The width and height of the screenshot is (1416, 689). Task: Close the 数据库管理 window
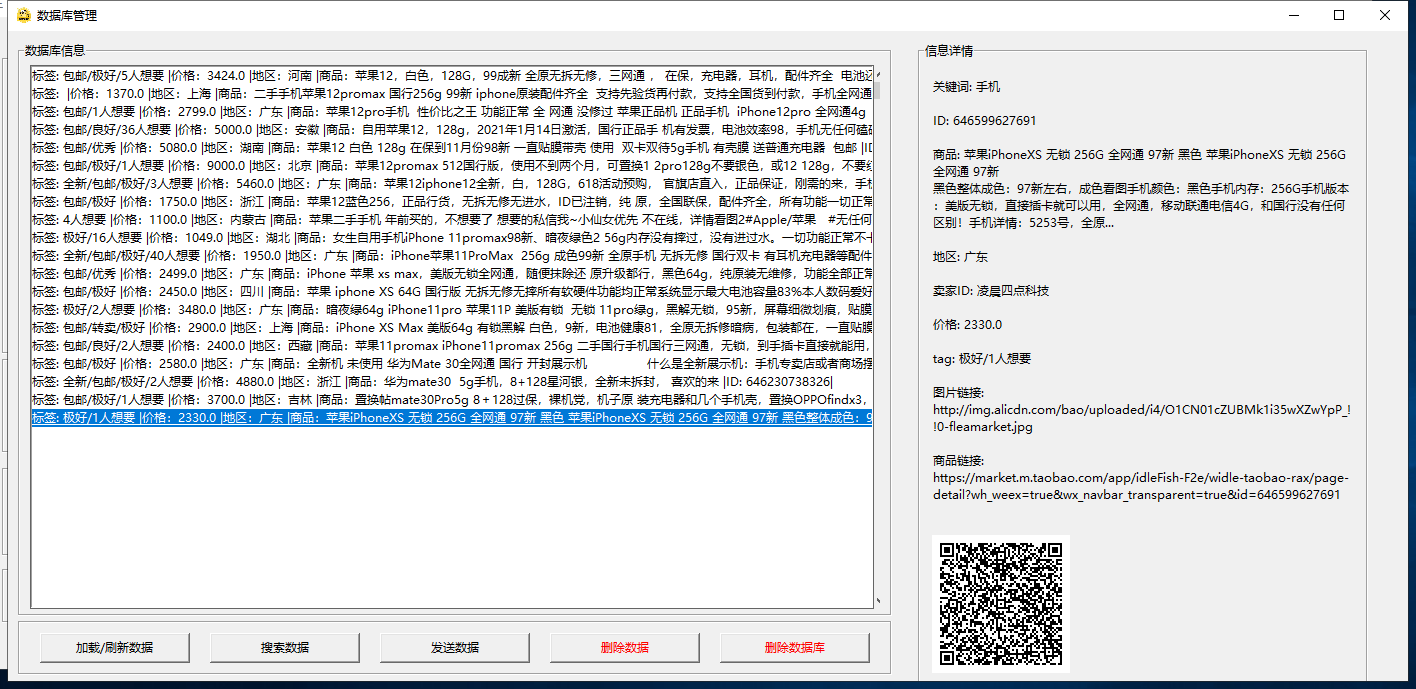point(1385,15)
